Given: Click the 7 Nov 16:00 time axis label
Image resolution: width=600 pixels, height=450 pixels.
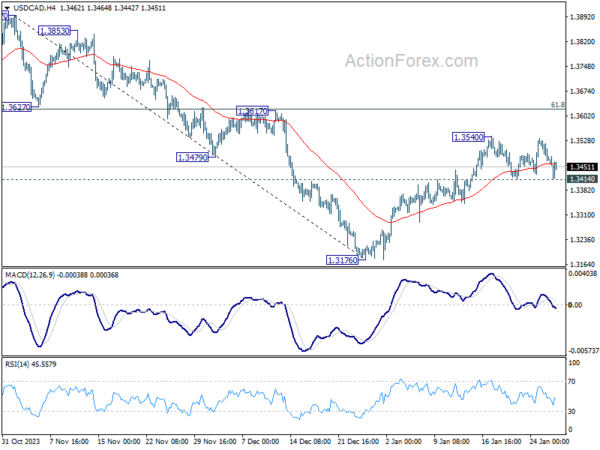Looking at the screenshot, I should coord(69,441).
